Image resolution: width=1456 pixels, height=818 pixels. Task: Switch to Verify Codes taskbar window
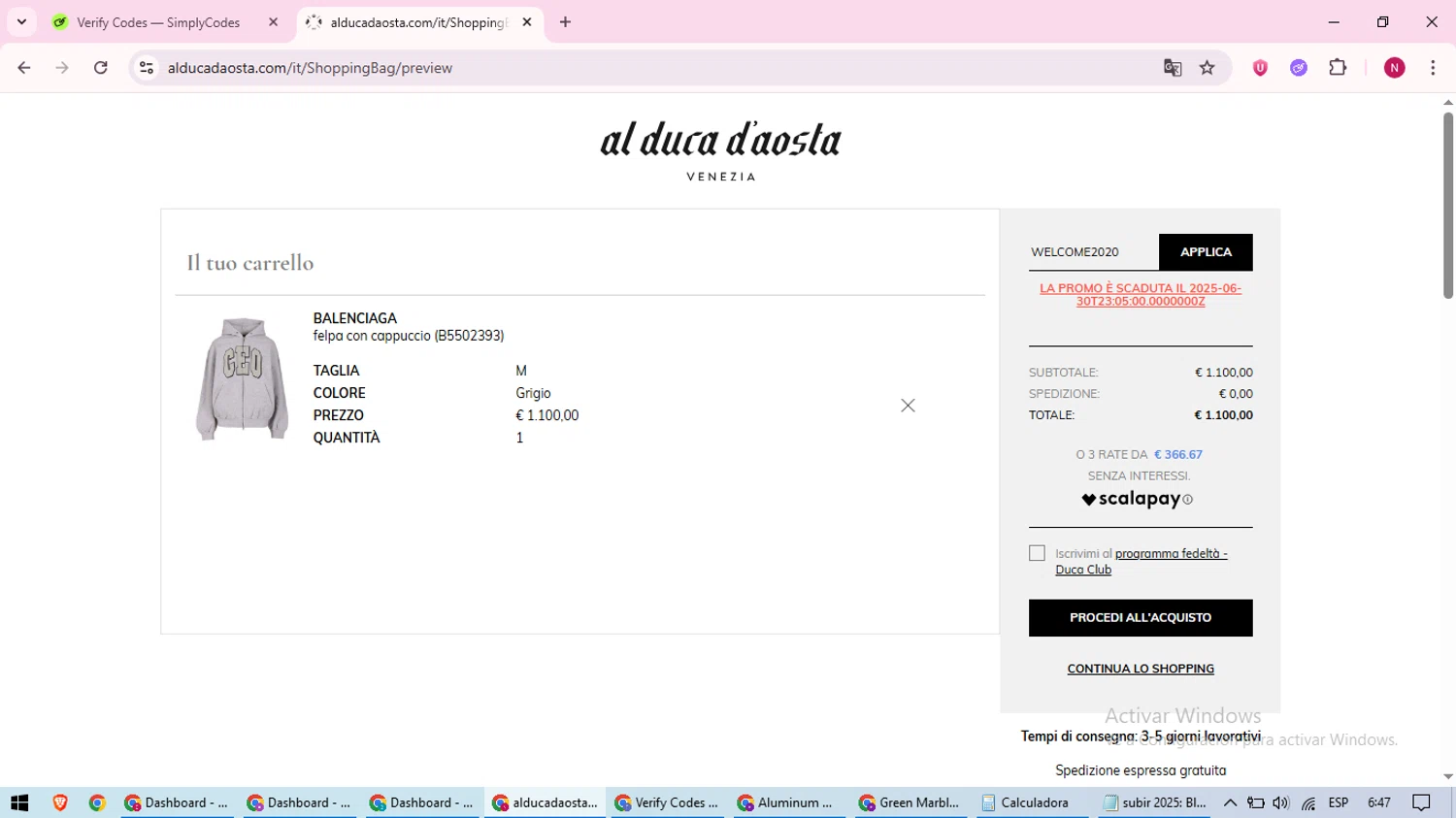click(668, 802)
